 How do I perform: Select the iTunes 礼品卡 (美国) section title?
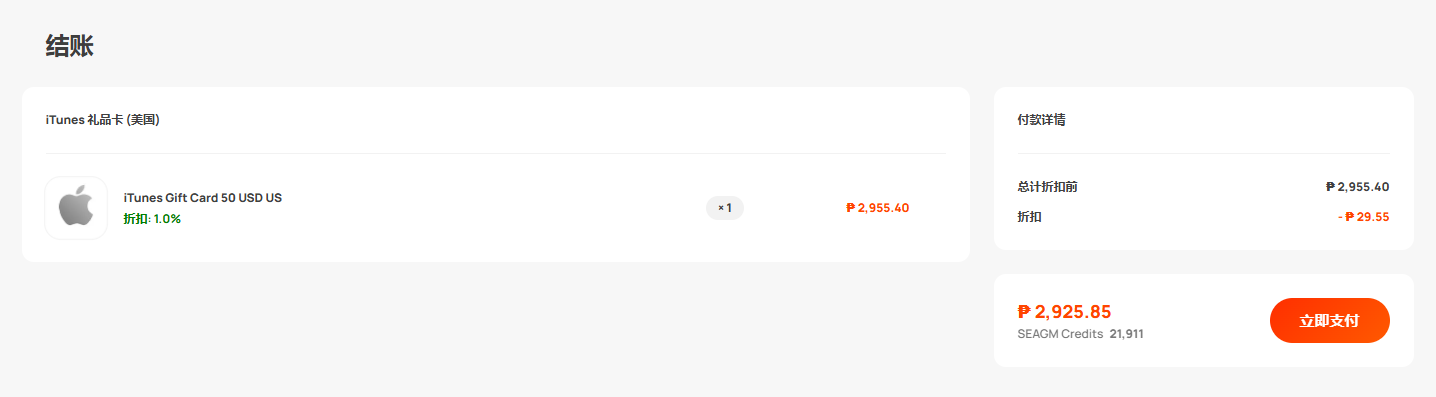pyautogui.click(x=103, y=120)
